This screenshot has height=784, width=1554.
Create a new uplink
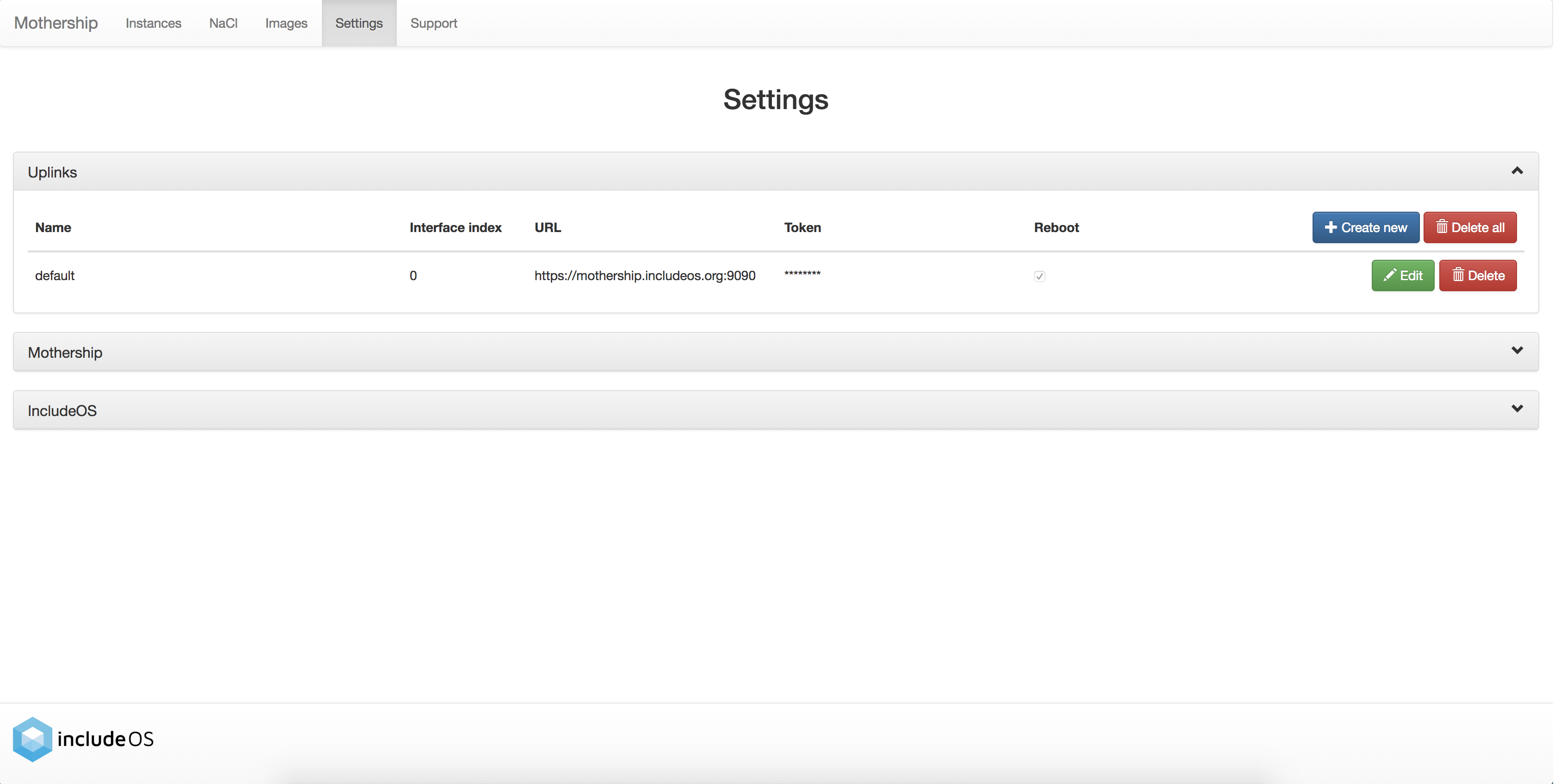pyautogui.click(x=1365, y=227)
